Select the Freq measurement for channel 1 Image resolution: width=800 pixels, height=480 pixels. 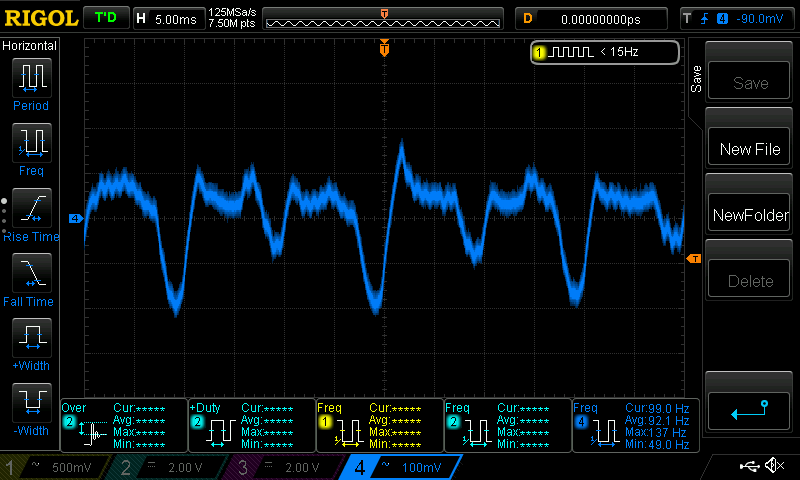pyautogui.click(x=380, y=425)
